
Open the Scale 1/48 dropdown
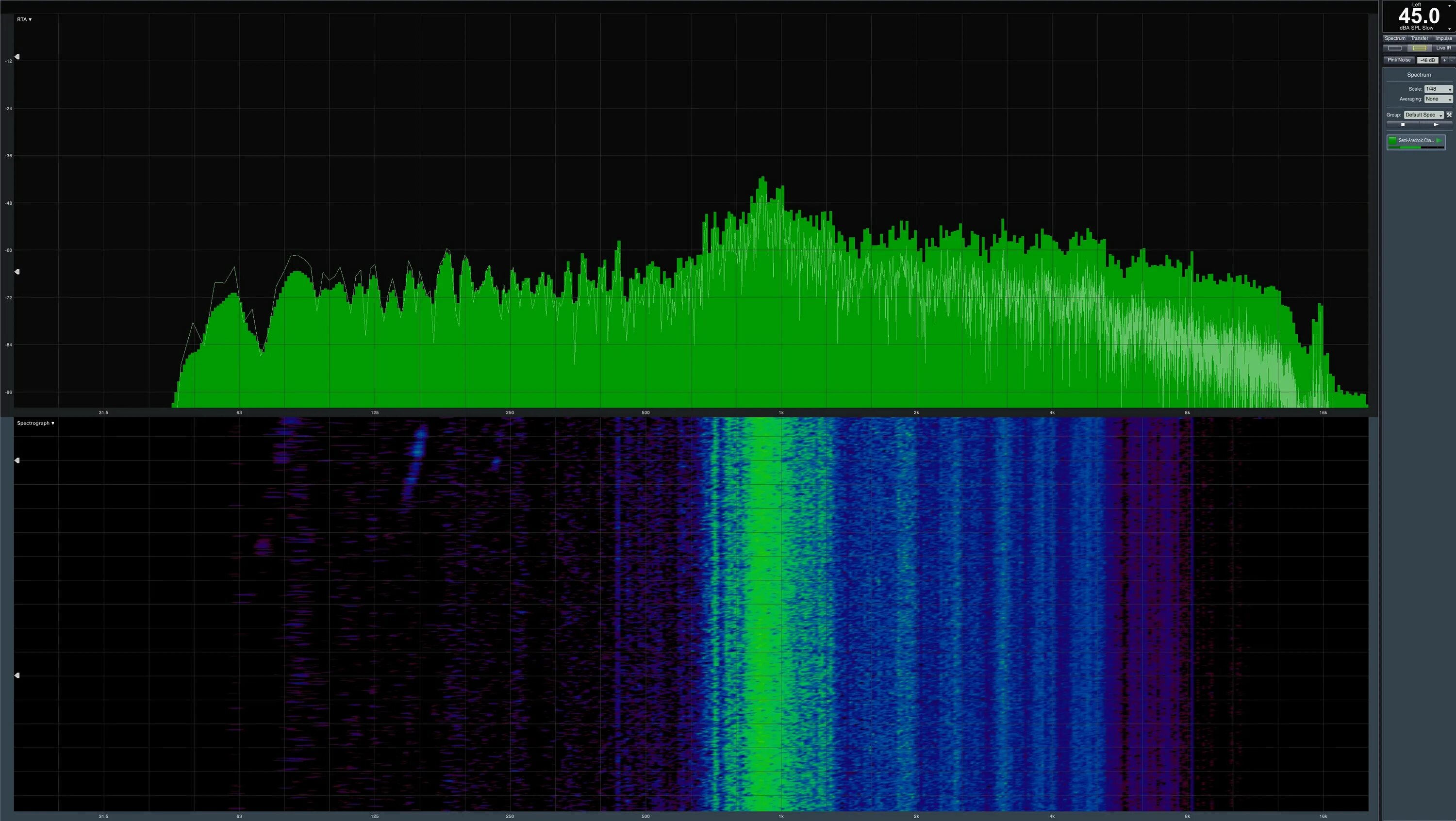(1438, 89)
